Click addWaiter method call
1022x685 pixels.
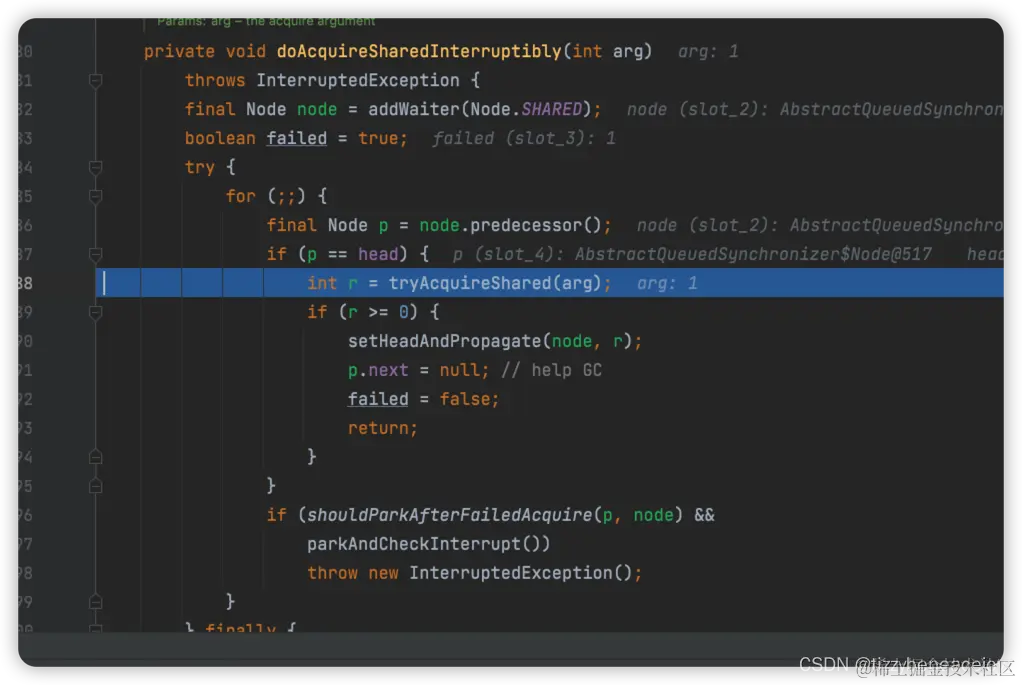(x=413, y=109)
